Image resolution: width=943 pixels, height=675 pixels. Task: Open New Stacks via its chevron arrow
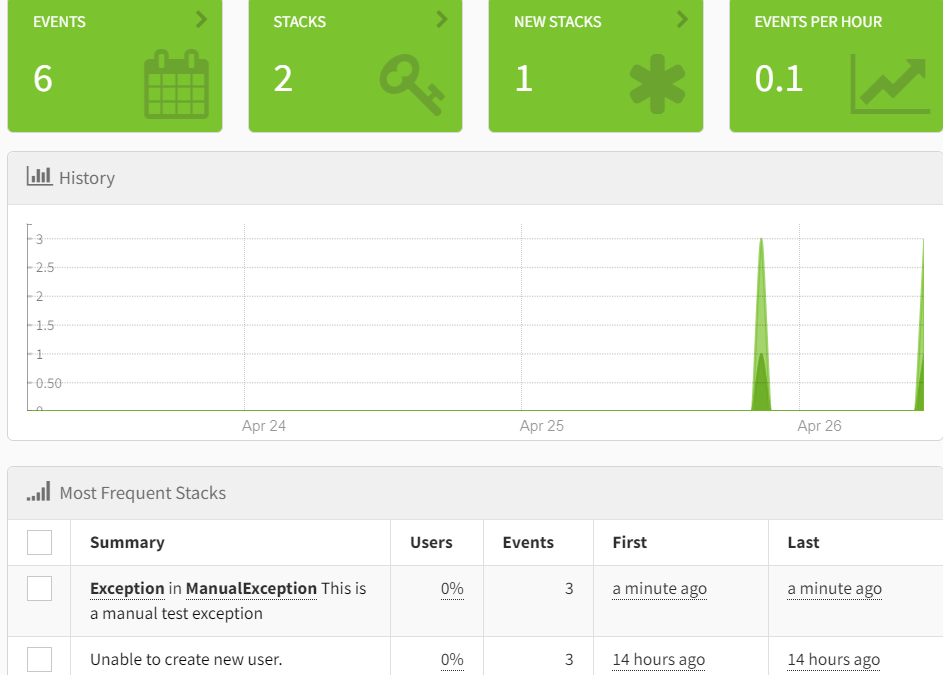[x=683, y=19]
